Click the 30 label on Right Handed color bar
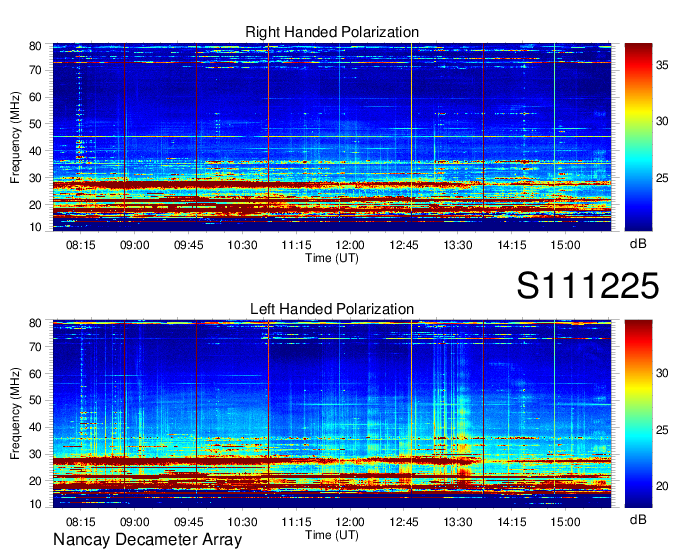 pyautogui.click(x=662, y=121)
